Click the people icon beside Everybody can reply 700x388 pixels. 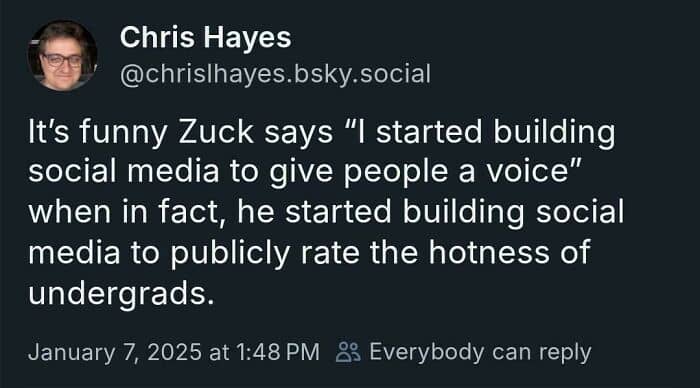click(x=348, y=352)
